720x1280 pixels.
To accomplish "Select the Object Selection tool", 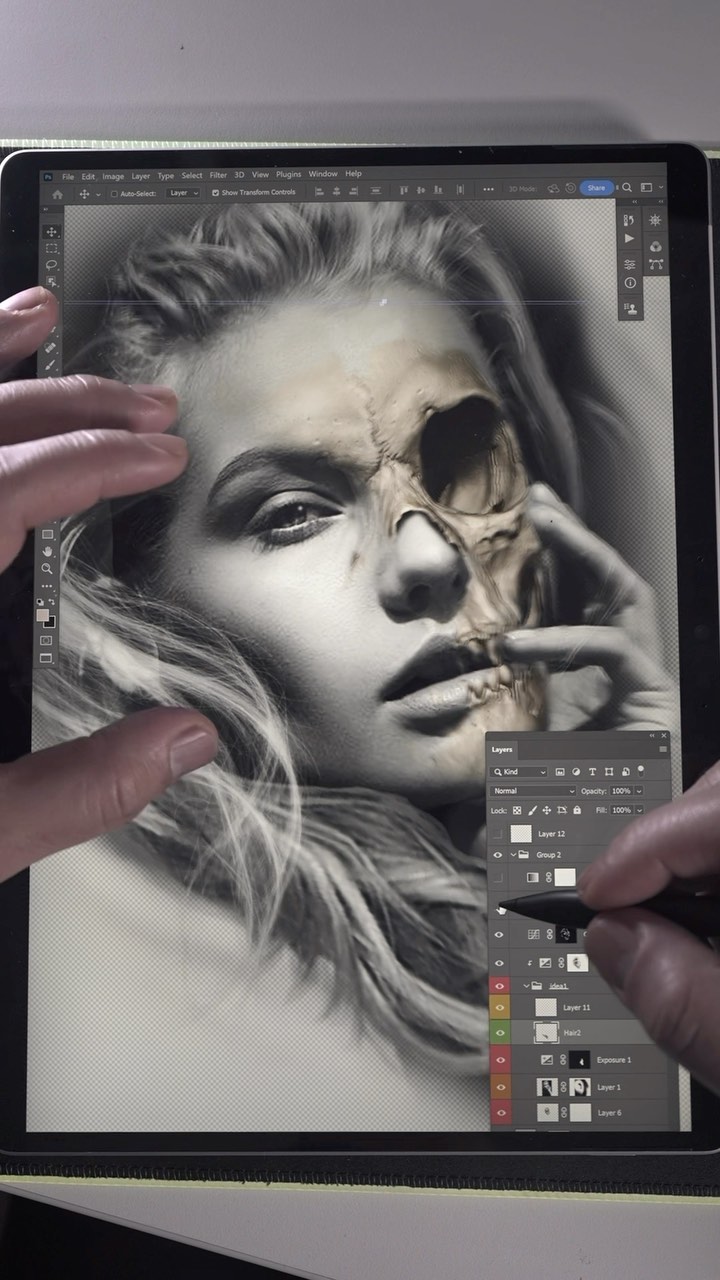I will coord(51,281).
